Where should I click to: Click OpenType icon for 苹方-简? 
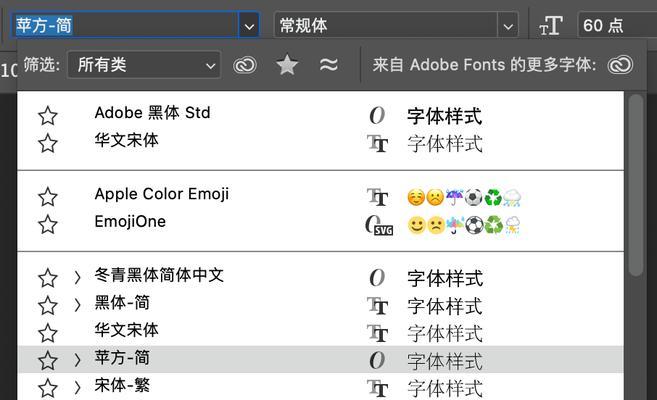(x=377, y=360)
